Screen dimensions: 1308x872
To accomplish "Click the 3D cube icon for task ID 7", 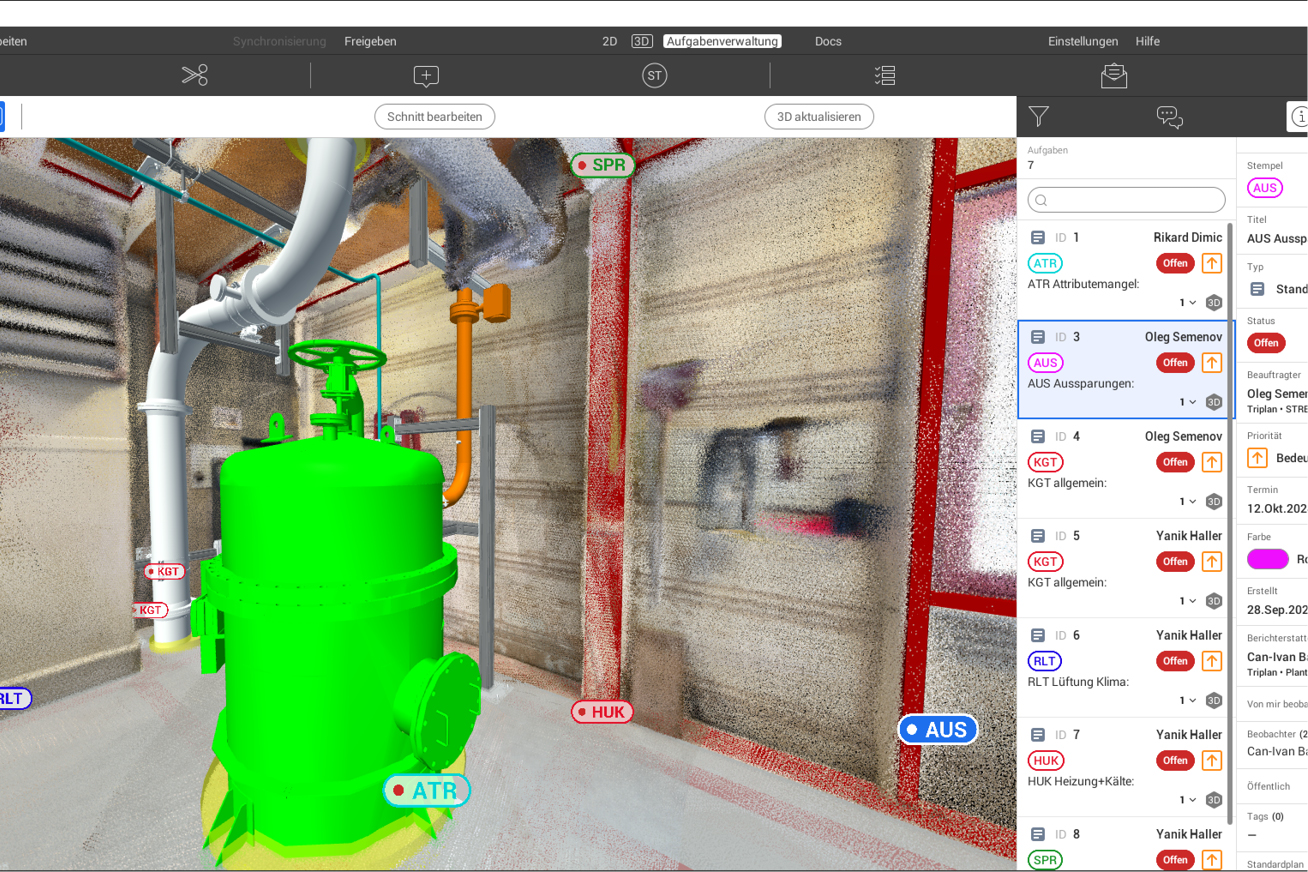I will (1213, 800).
